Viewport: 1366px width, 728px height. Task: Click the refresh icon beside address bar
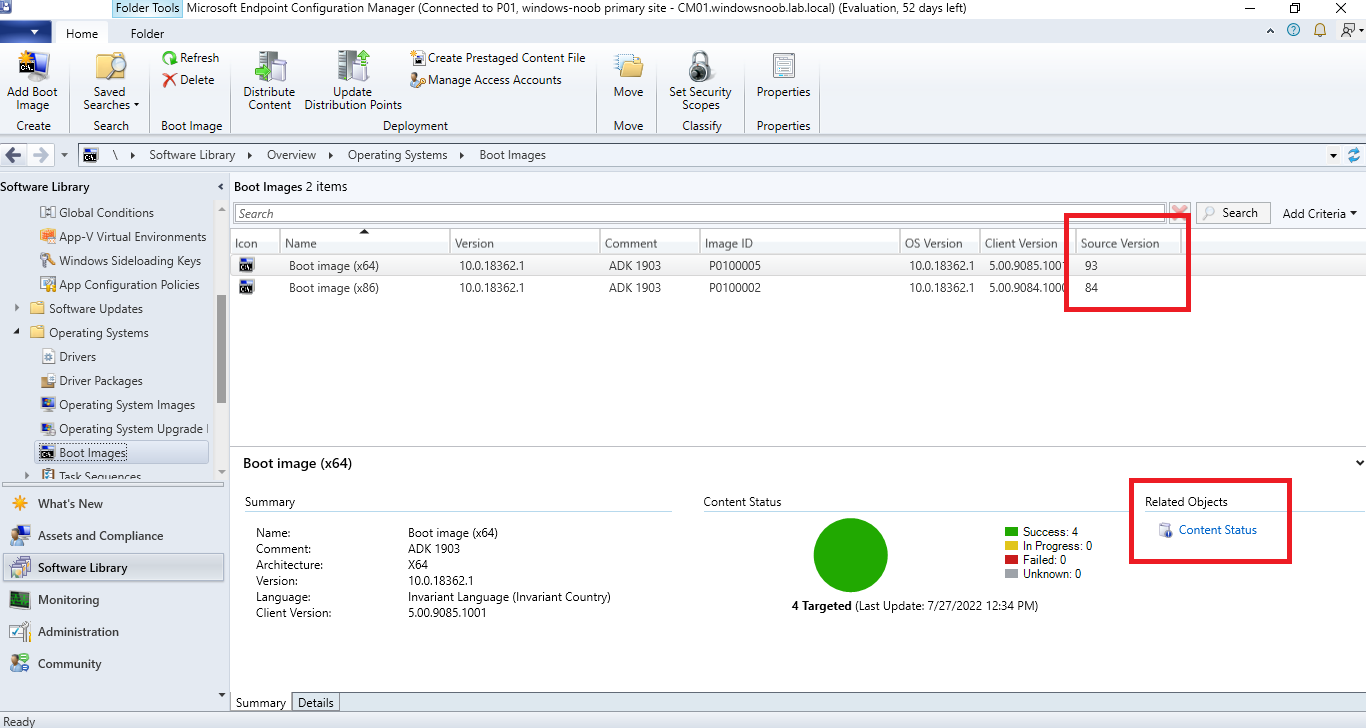tap(1354, 155)
